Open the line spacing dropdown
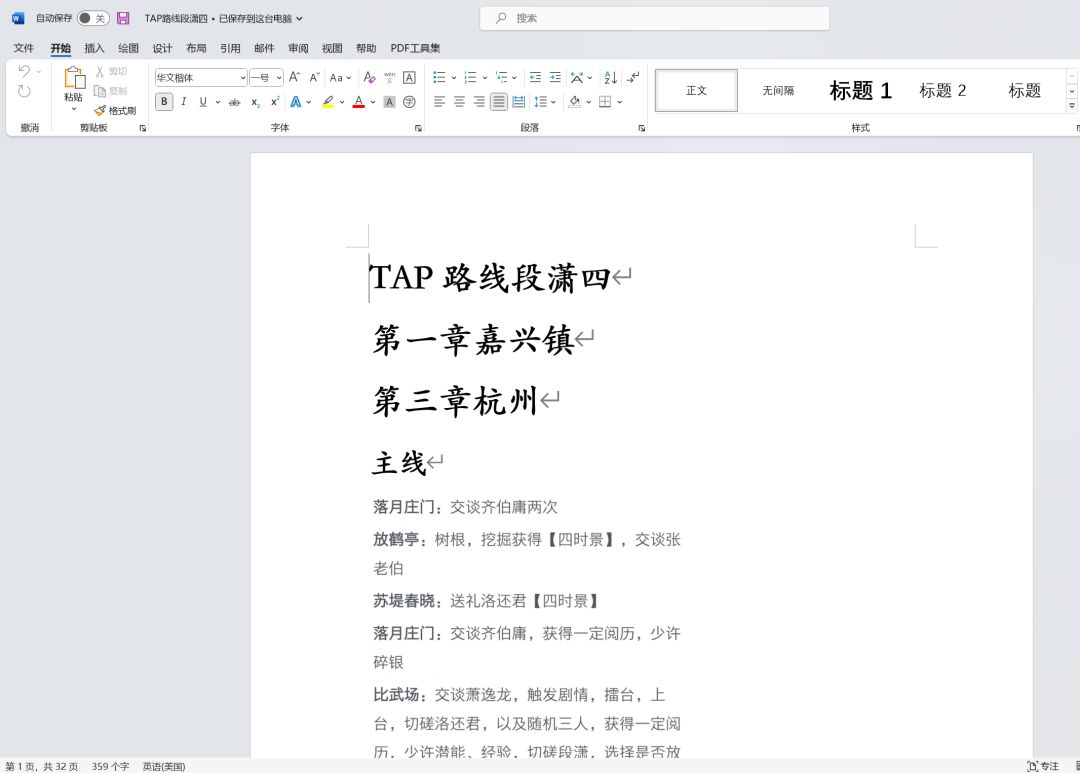The height and width of the screenshot is (773, 1080). click(x=548, y=101)
